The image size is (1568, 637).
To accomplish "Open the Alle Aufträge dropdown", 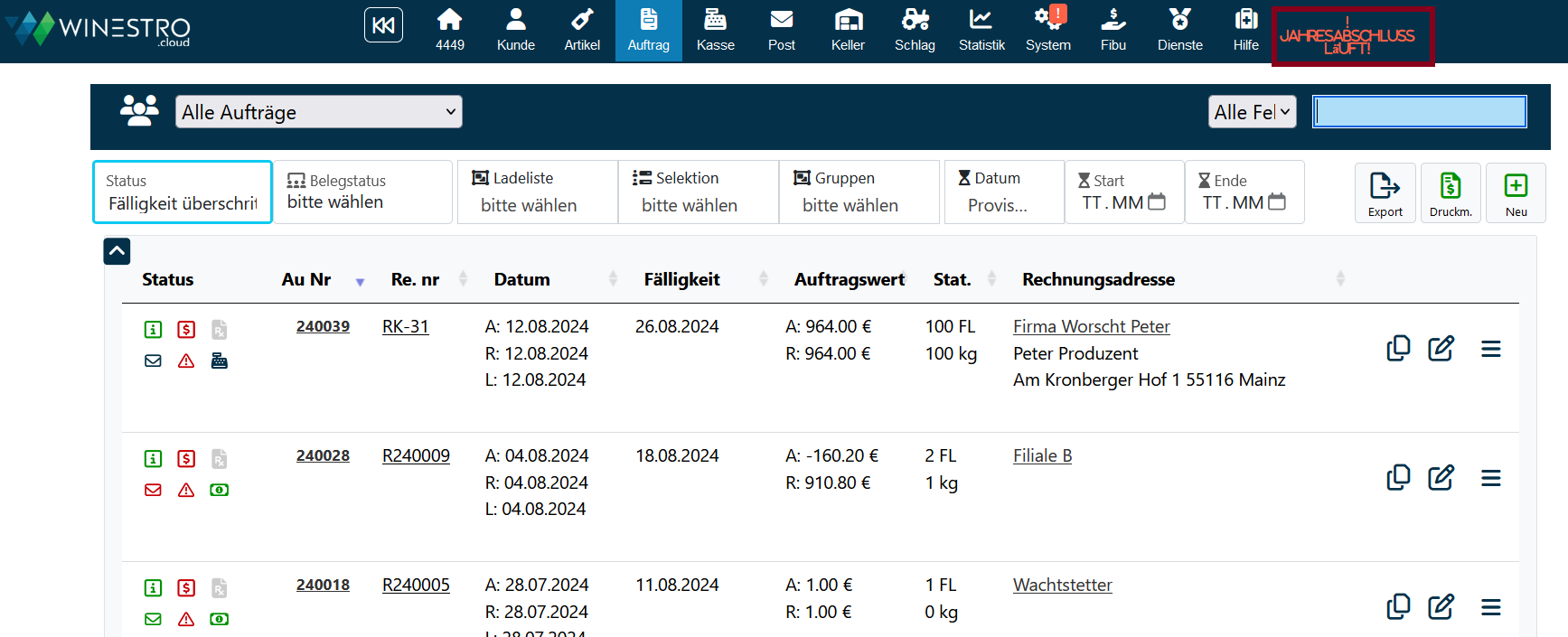I will (x=318, y=112).
